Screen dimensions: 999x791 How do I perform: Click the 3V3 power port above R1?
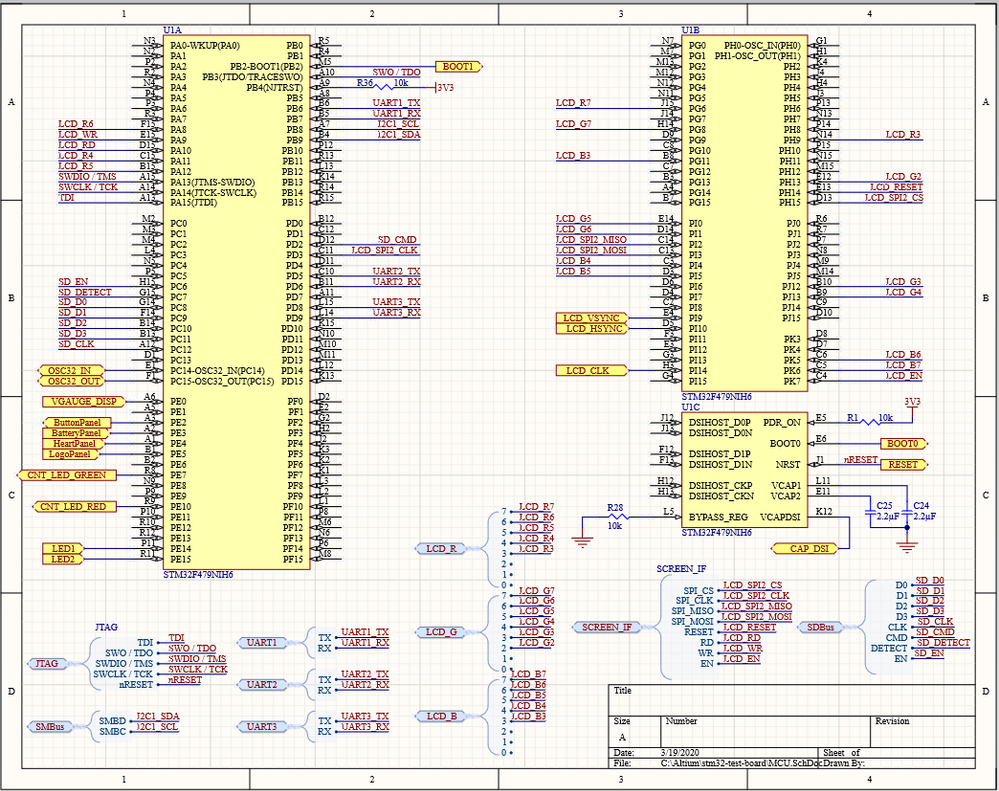coord(912,403)
